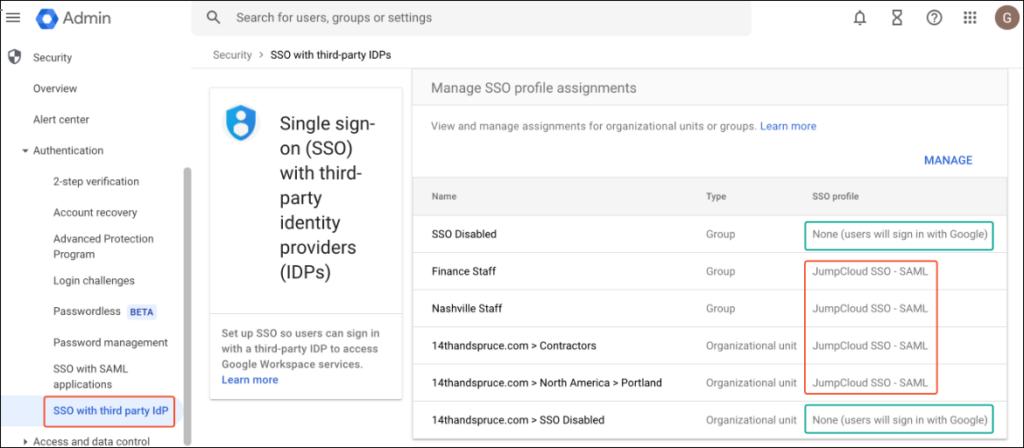Viewport: 1024px width, 448px height.
Task: Open the Google apps grid
Action: (x=969, y=18)
